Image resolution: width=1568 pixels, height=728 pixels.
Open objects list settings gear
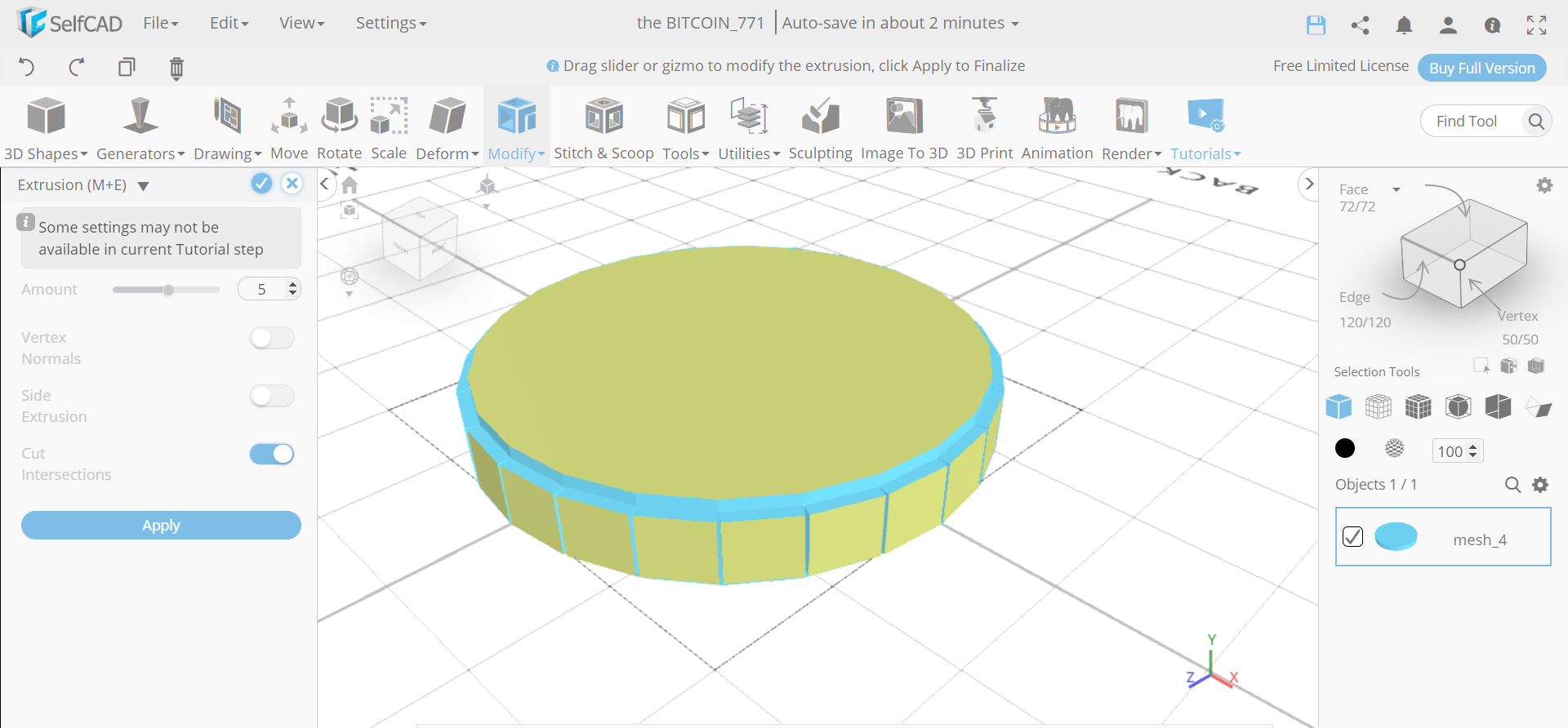click(1540, 485)
